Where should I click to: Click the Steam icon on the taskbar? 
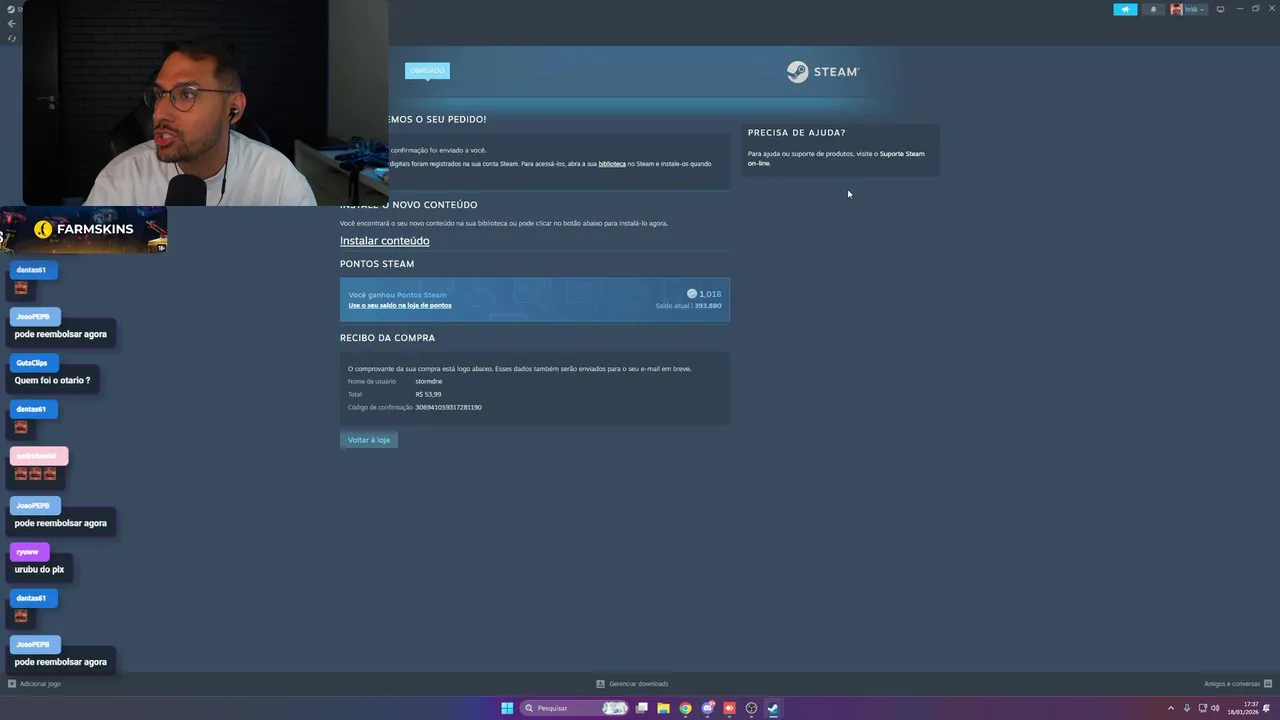click(773, 708)
